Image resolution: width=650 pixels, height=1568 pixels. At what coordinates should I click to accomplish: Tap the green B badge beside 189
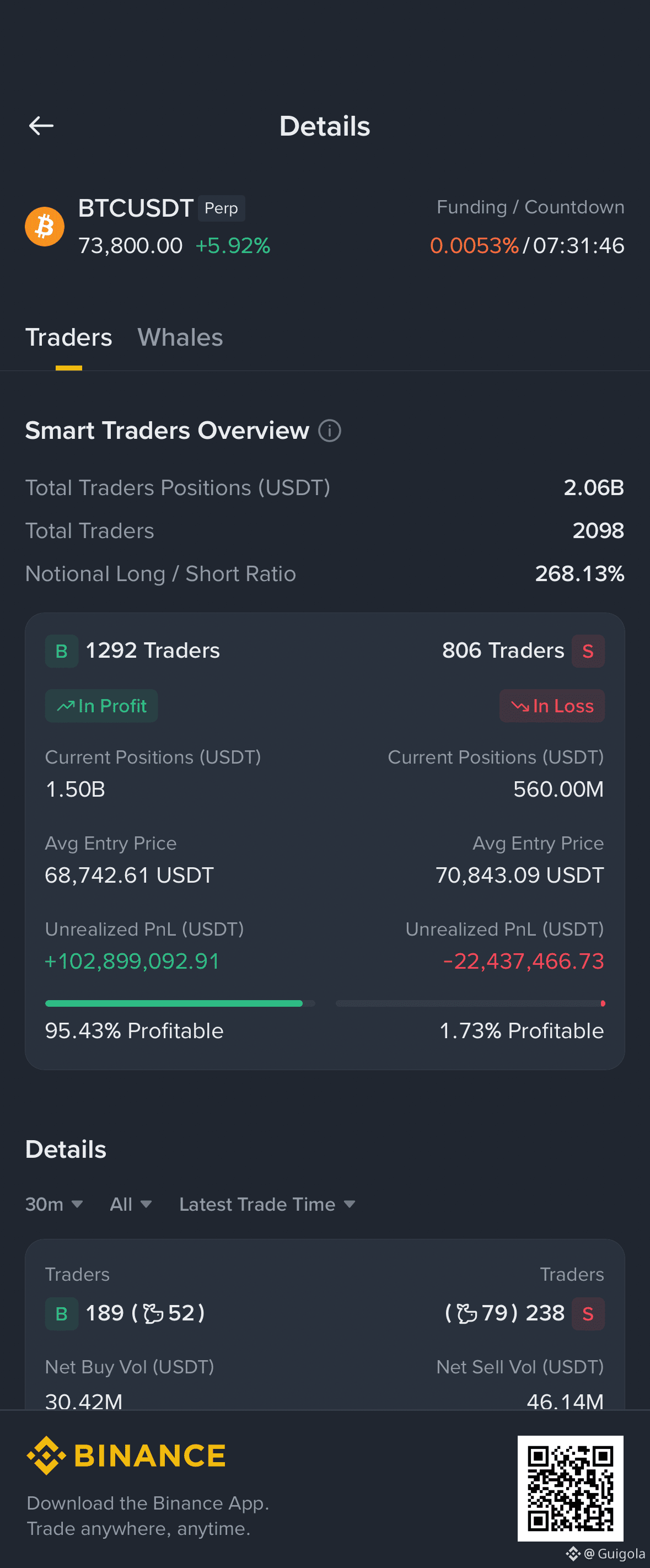tap(61, 1314)
